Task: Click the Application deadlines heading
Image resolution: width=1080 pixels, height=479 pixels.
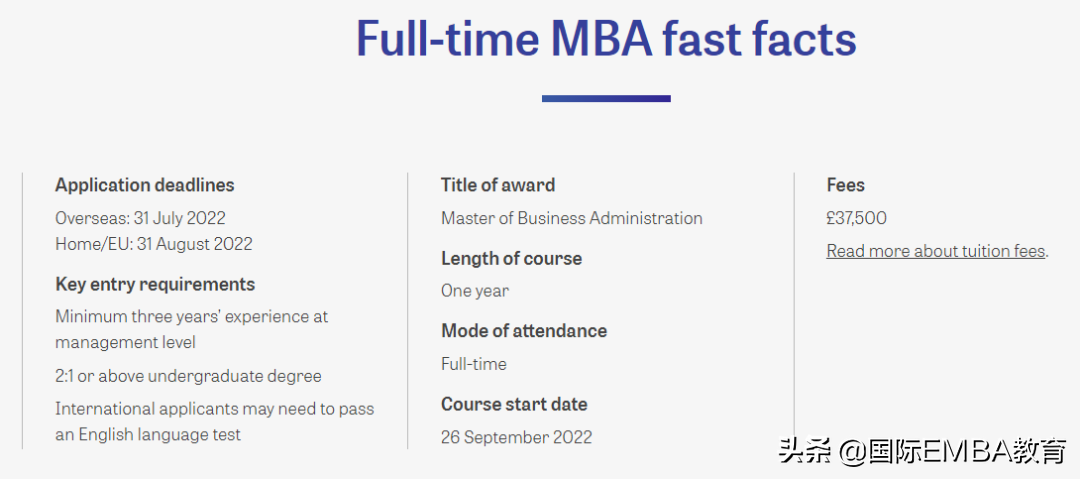Action: (145, 185)
